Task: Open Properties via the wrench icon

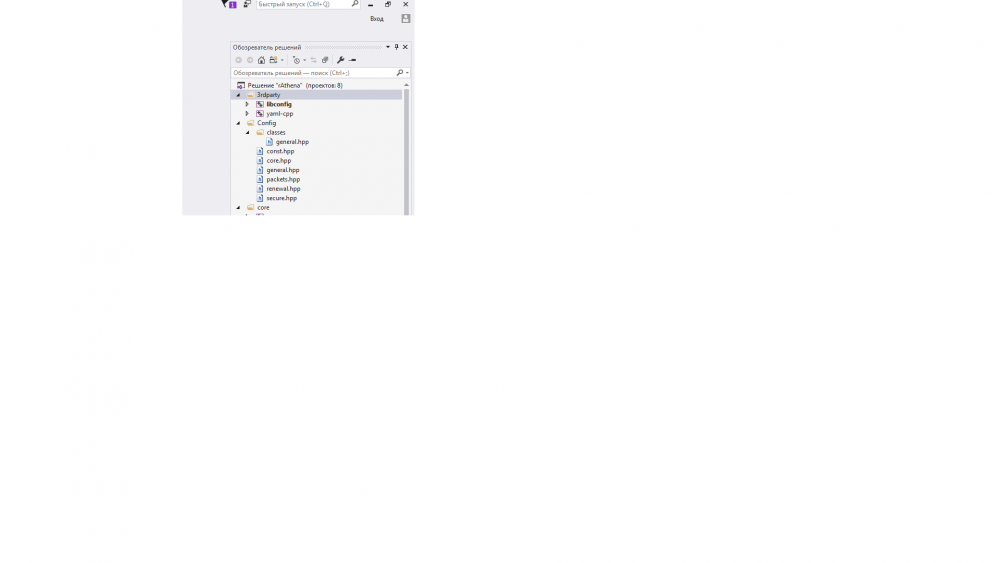Action: tap(341, 60)
